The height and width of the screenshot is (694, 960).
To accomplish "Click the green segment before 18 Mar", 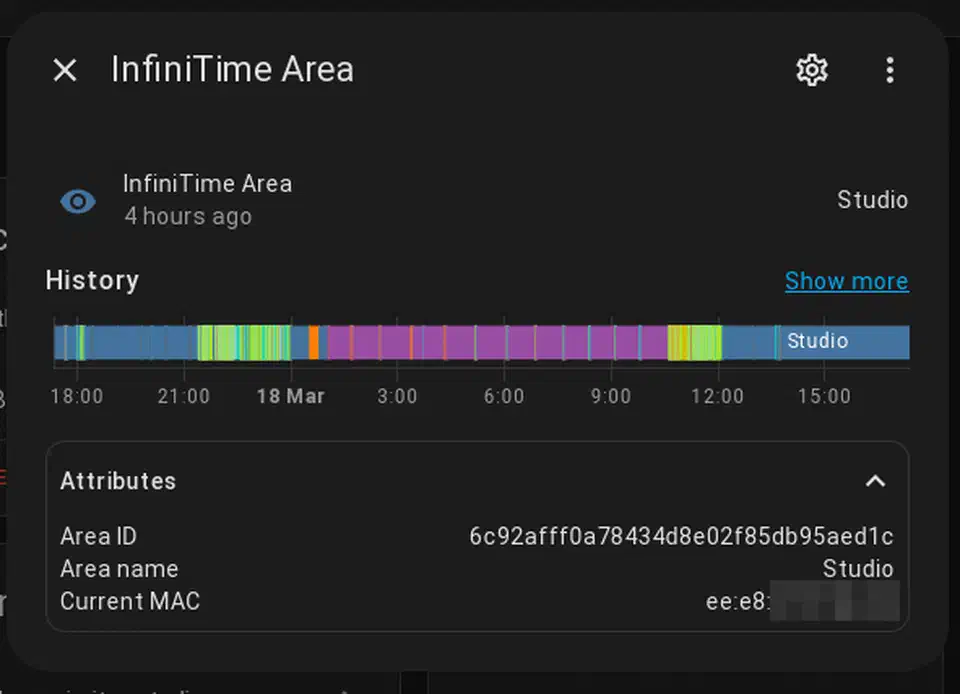I will coord(244,342).
